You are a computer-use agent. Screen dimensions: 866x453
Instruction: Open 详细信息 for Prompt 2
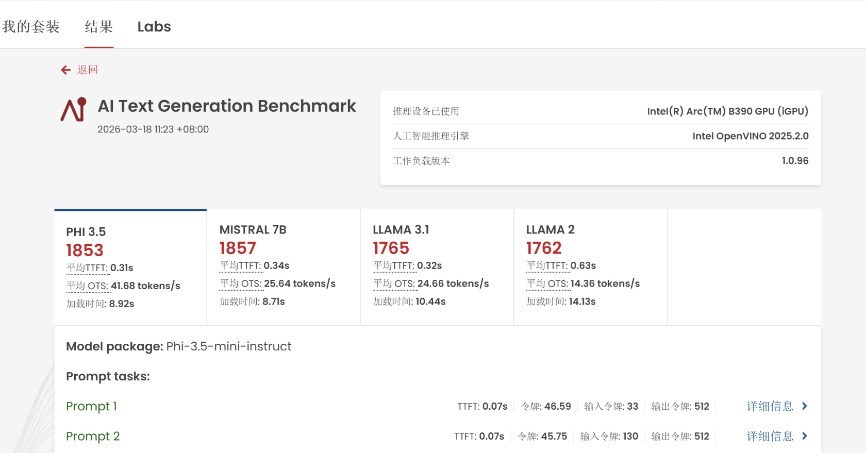770,437
